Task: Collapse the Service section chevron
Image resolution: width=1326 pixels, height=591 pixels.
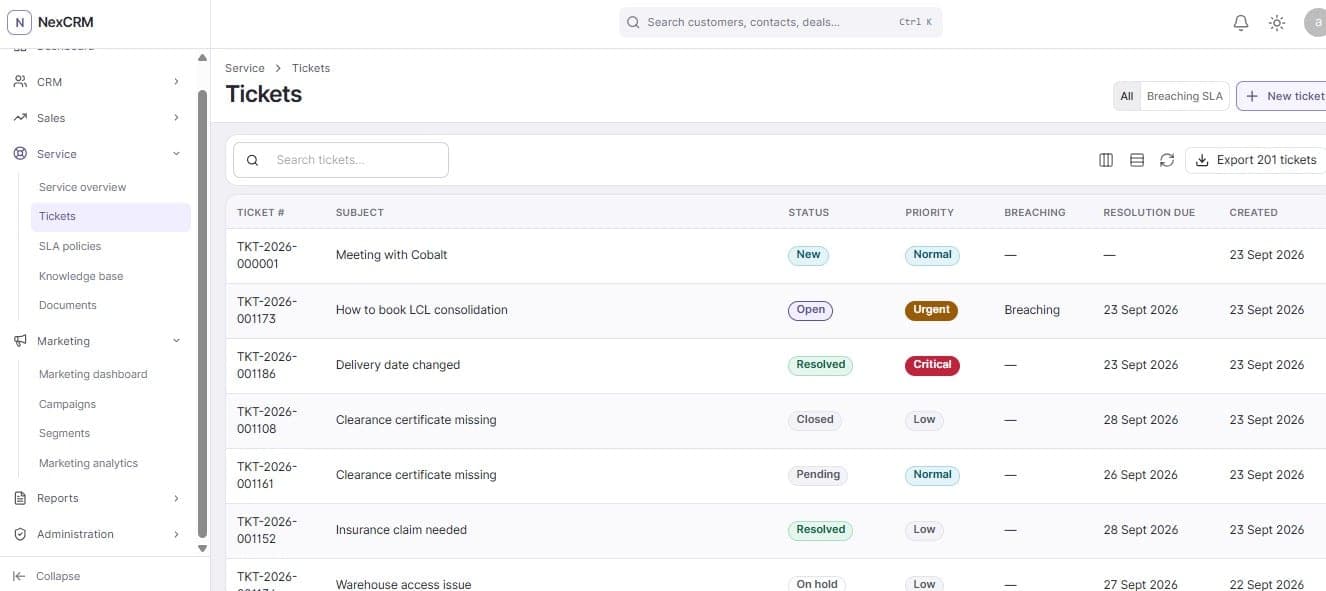Action: pyautogui.click(x=176, y=154)
